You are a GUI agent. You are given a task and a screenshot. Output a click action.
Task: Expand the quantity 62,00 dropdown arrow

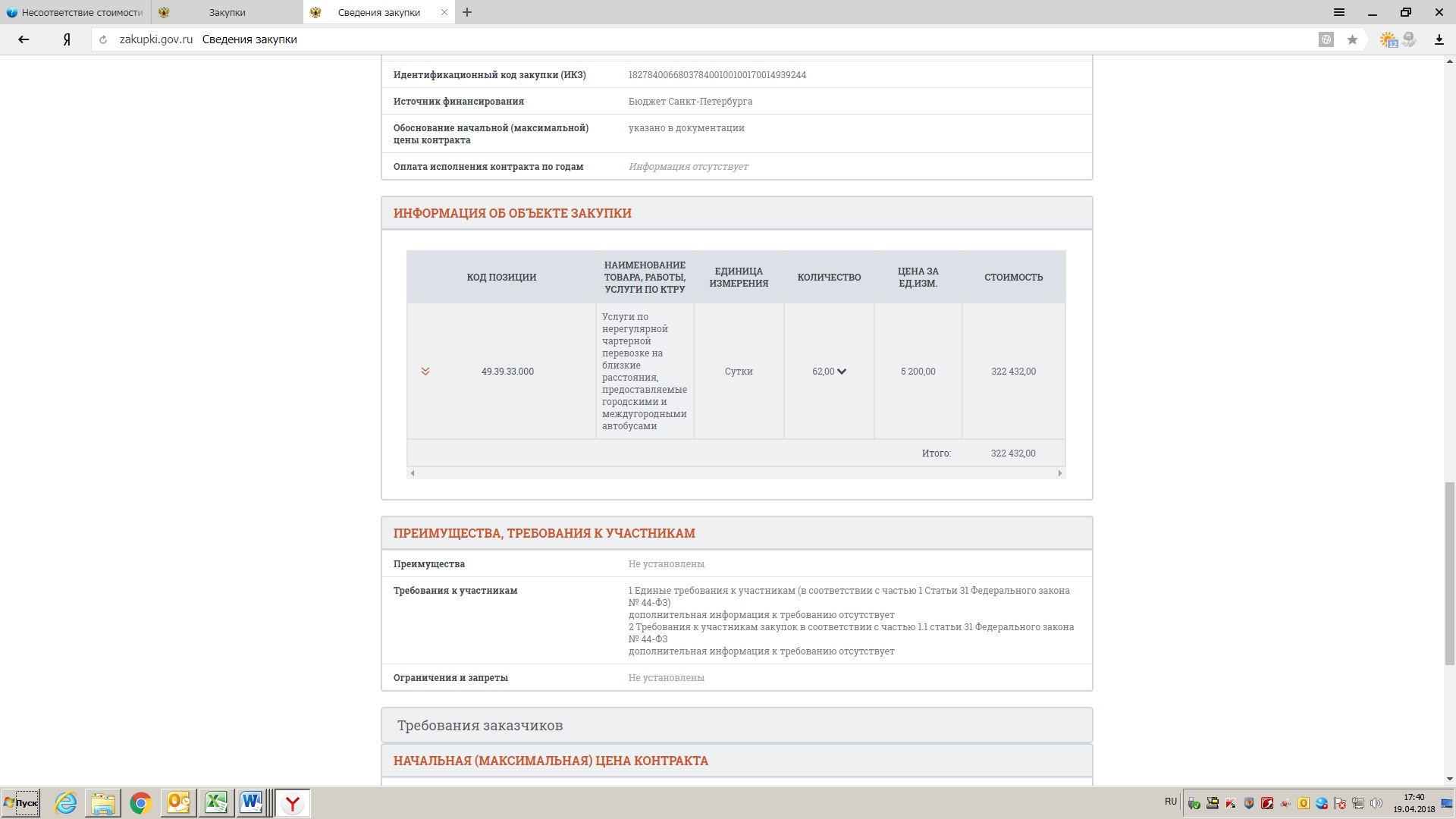[842, 372]
